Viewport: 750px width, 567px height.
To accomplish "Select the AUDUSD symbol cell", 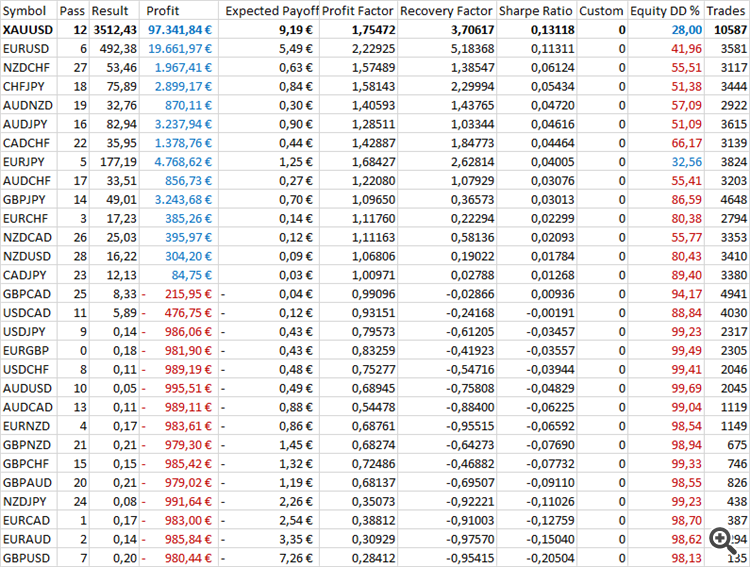I will 27,389.
